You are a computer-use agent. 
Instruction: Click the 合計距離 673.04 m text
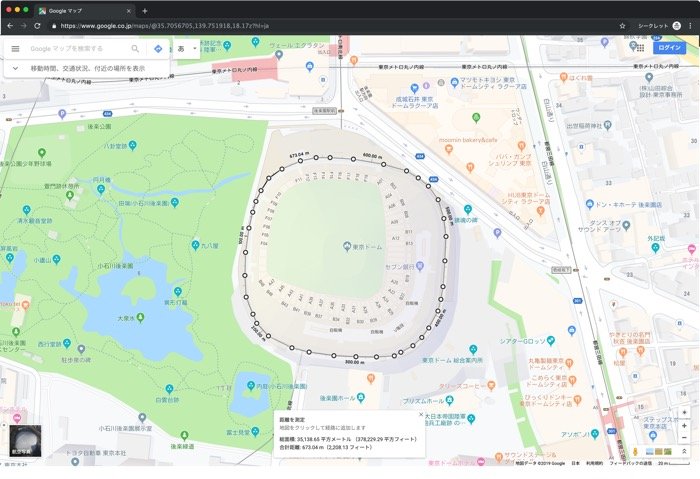pos(325,447)
